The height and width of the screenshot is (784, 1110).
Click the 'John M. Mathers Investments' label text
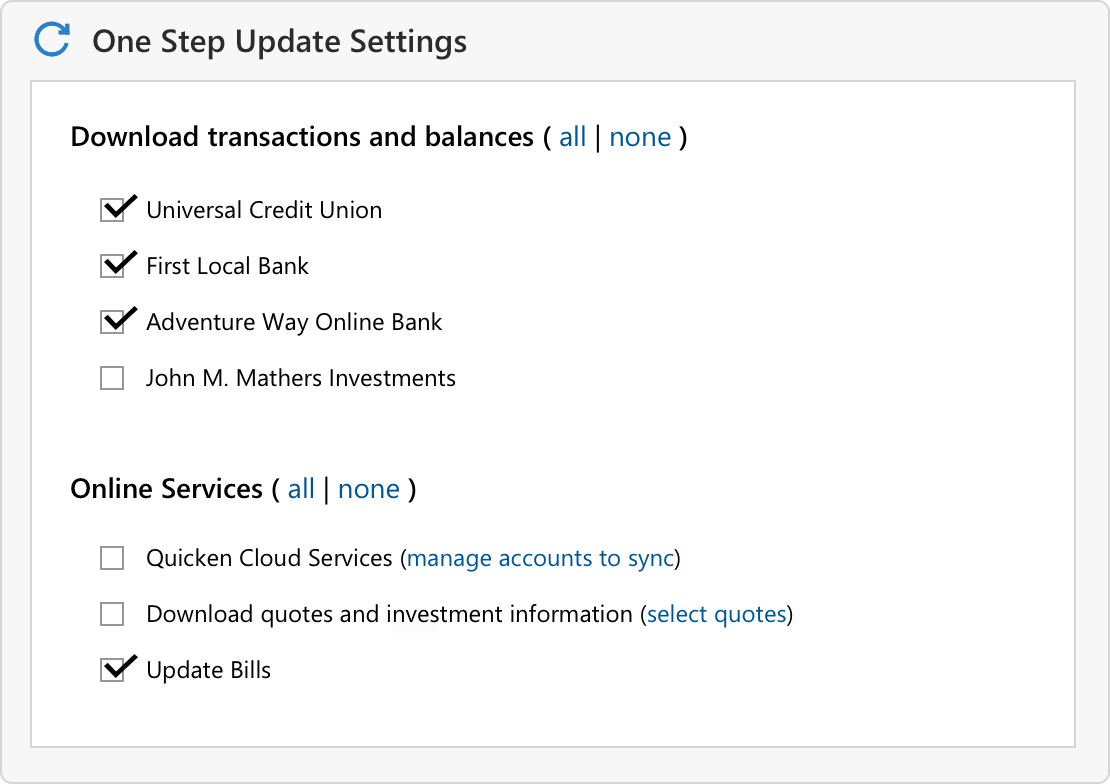pos(300,379)
